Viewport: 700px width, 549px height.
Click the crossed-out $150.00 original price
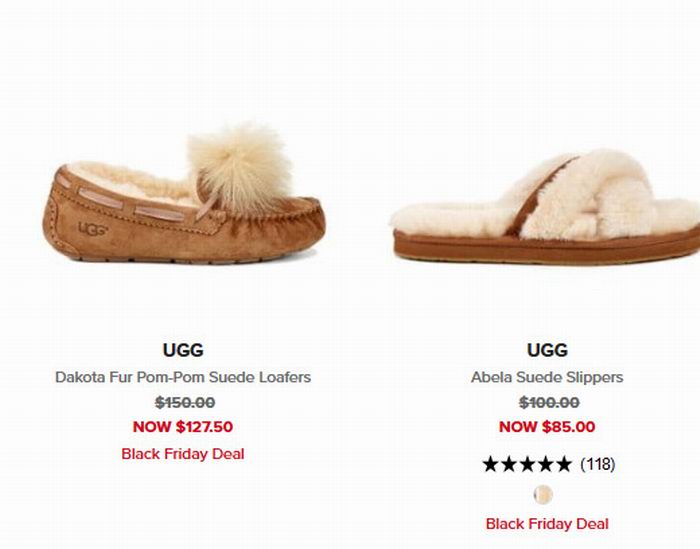click(185, 403)
